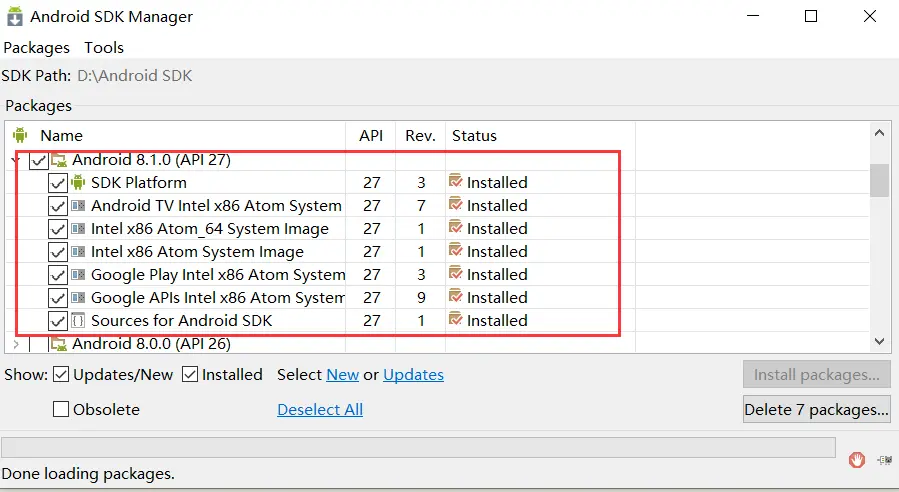Click the log window icon at bottom right
The width and height of the screenshot is (899, 492).
pyautogui.click(x=884, y=460)
